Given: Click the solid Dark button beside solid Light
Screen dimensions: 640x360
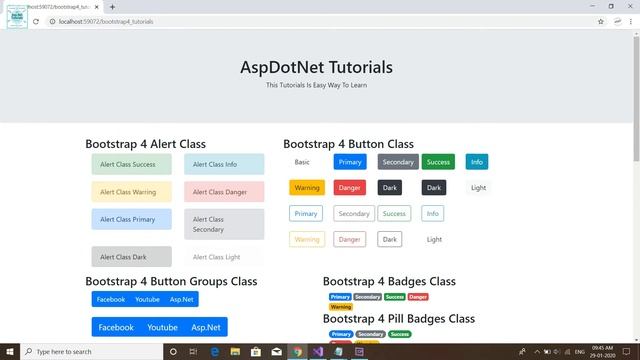Looking at the screenshot, I should 434,188.
